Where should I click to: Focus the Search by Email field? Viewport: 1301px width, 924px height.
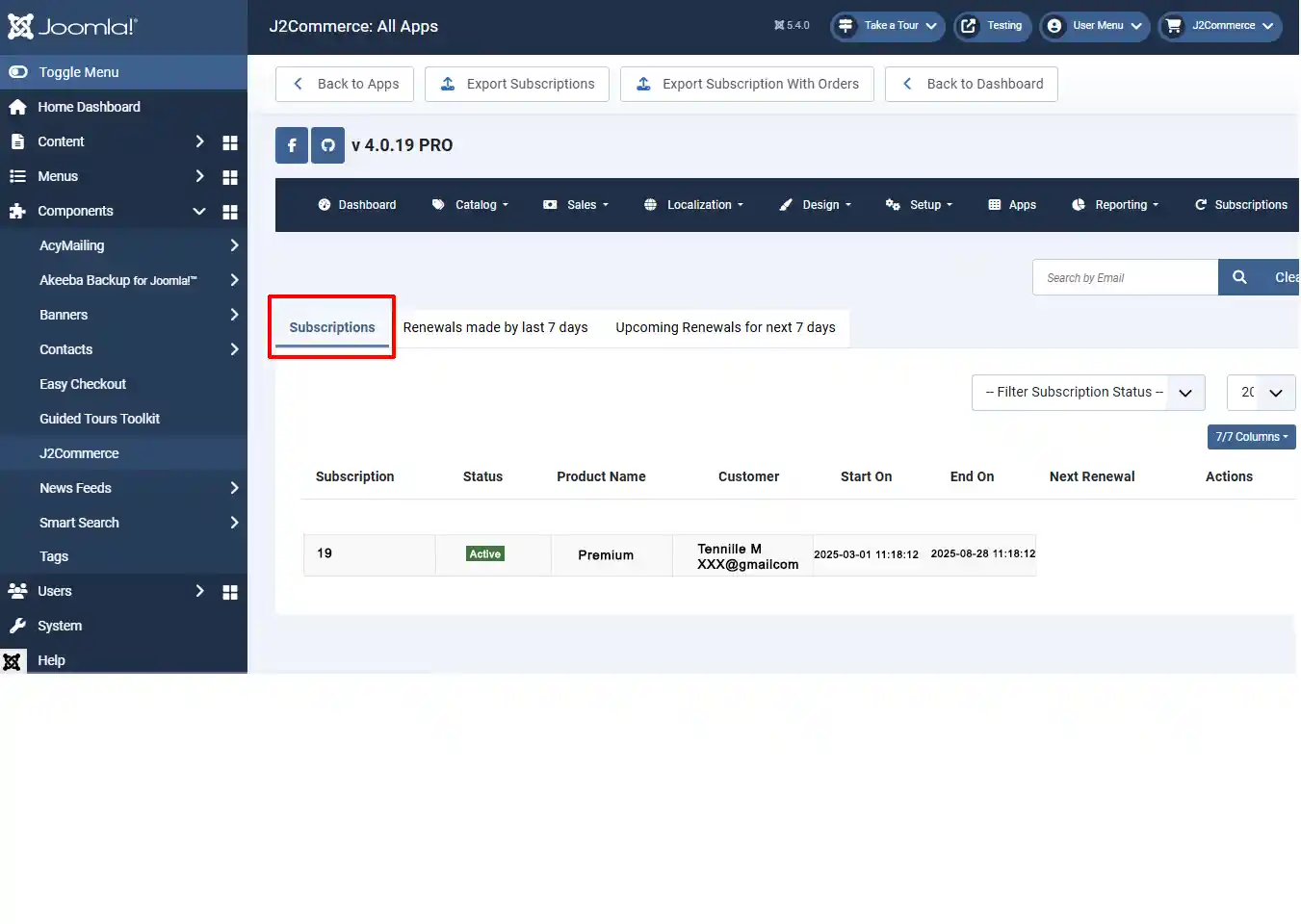(x=1125, y=277)
